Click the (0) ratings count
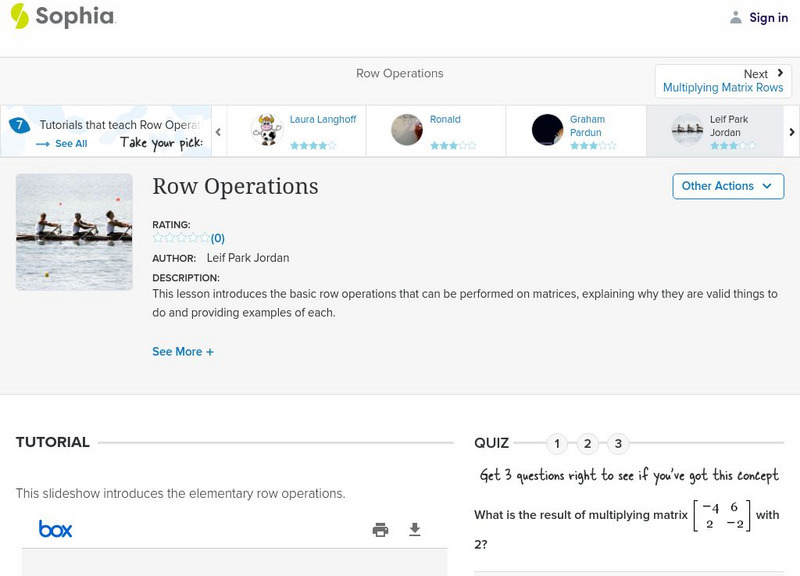 (217, 238)
